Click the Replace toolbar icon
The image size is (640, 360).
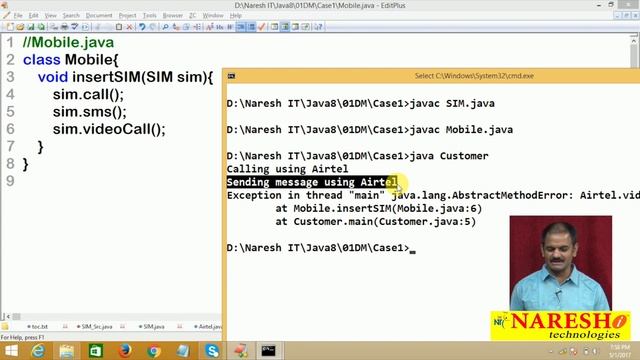point(176,27)
